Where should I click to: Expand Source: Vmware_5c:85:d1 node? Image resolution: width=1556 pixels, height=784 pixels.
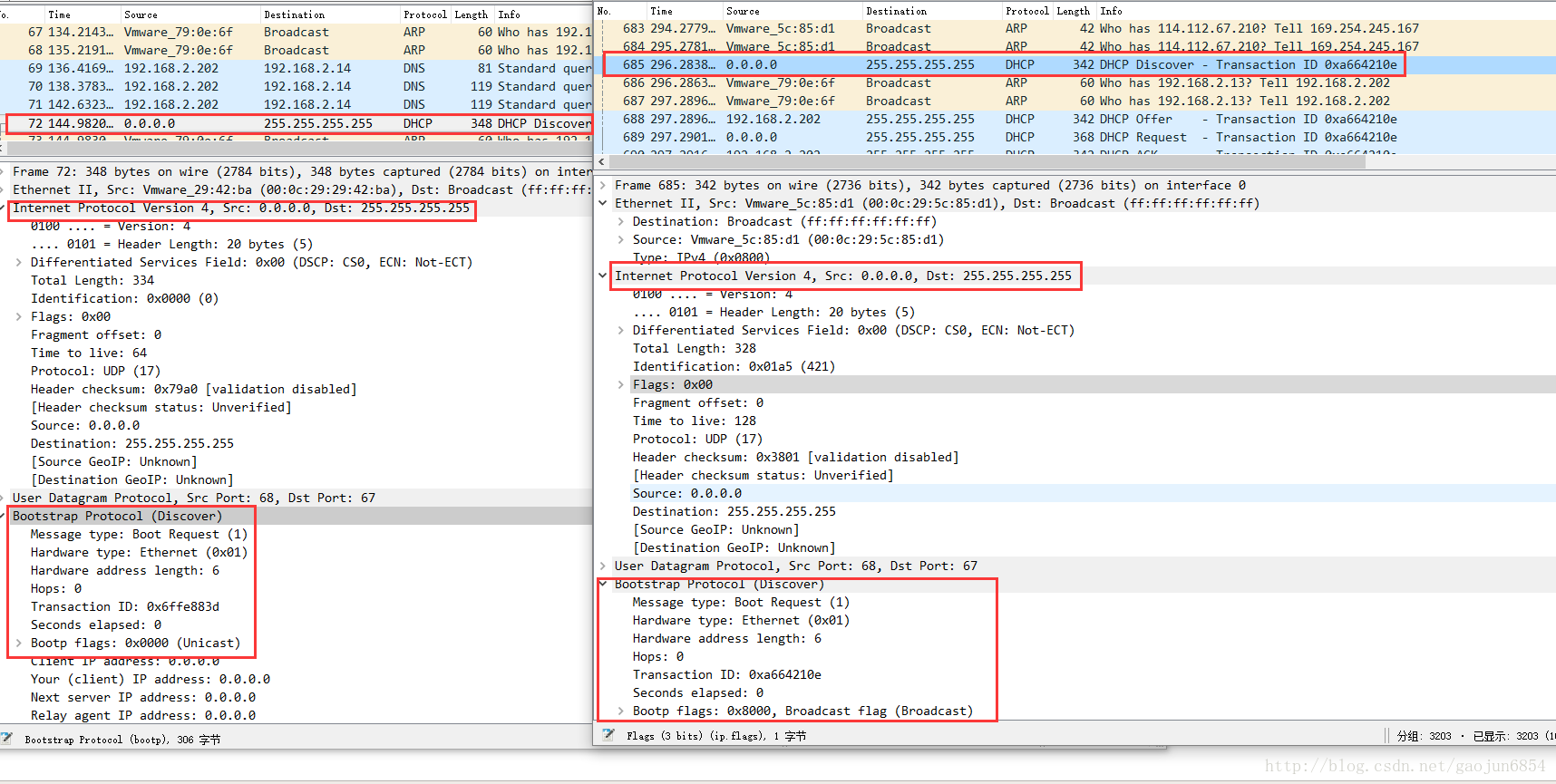[x=621, y=239]
